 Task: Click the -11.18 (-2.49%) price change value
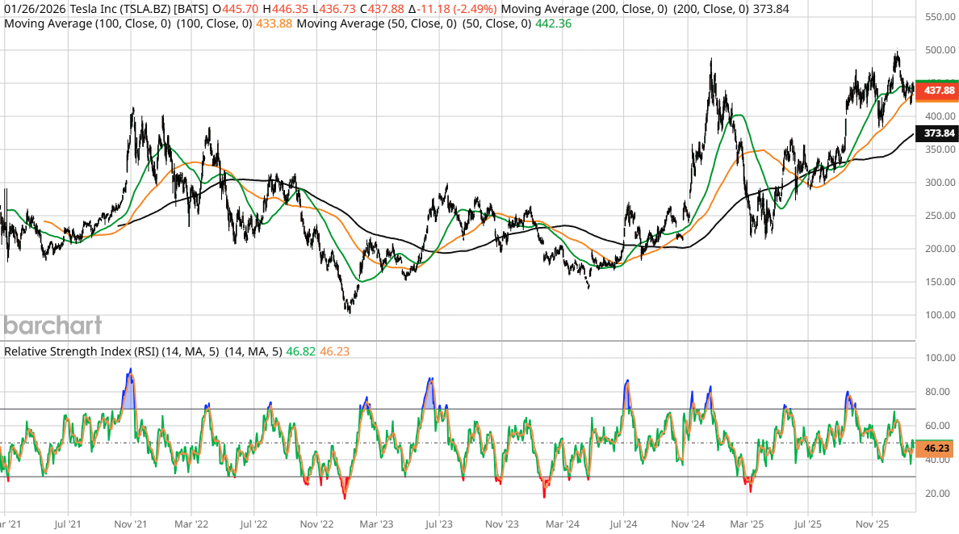[466, 8]
